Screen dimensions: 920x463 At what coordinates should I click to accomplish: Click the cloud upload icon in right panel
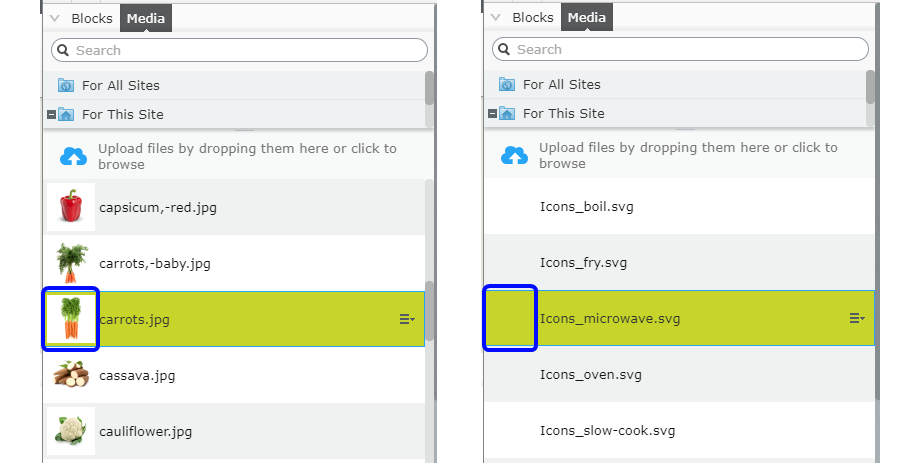[x=514, y=155]
